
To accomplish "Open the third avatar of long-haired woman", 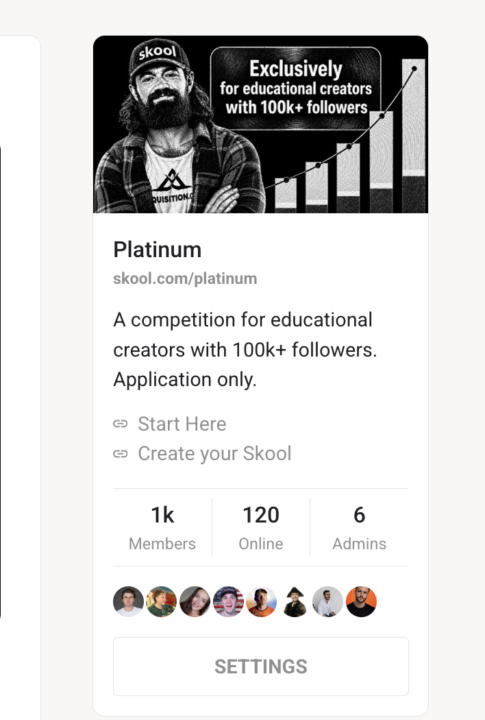I will [x=195, y=602].
